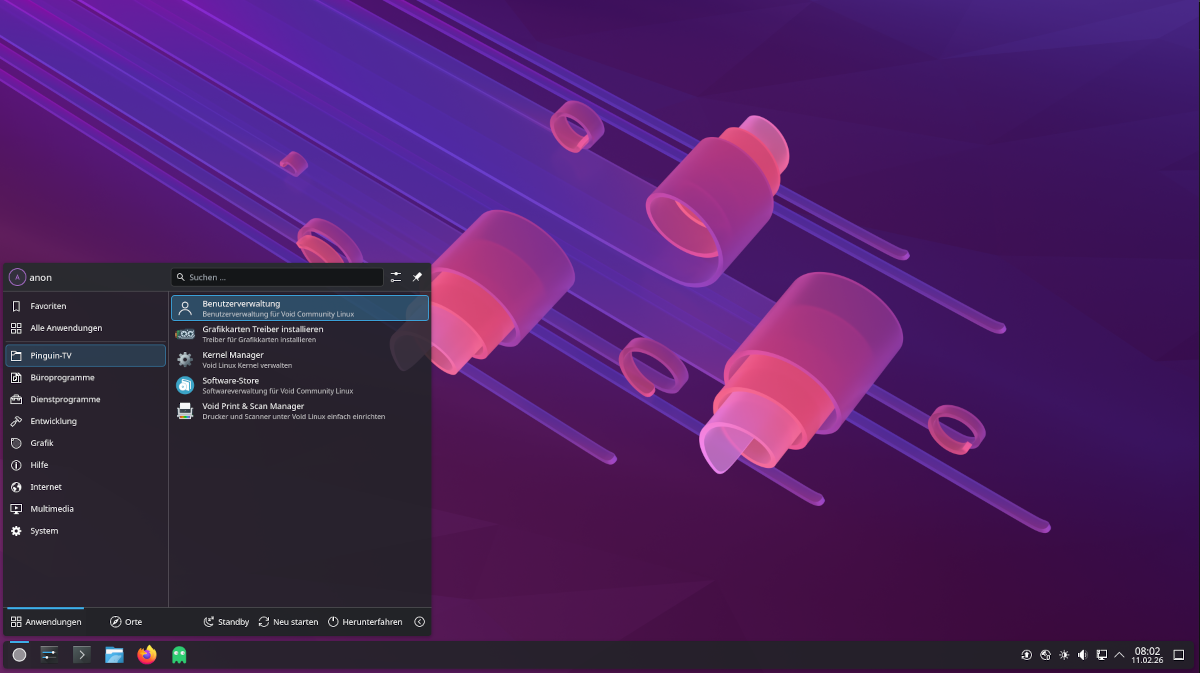This screenshot has width=1200, height=673.
Task: Click the green ghost app icon
Action: click(x=179, y=655)
